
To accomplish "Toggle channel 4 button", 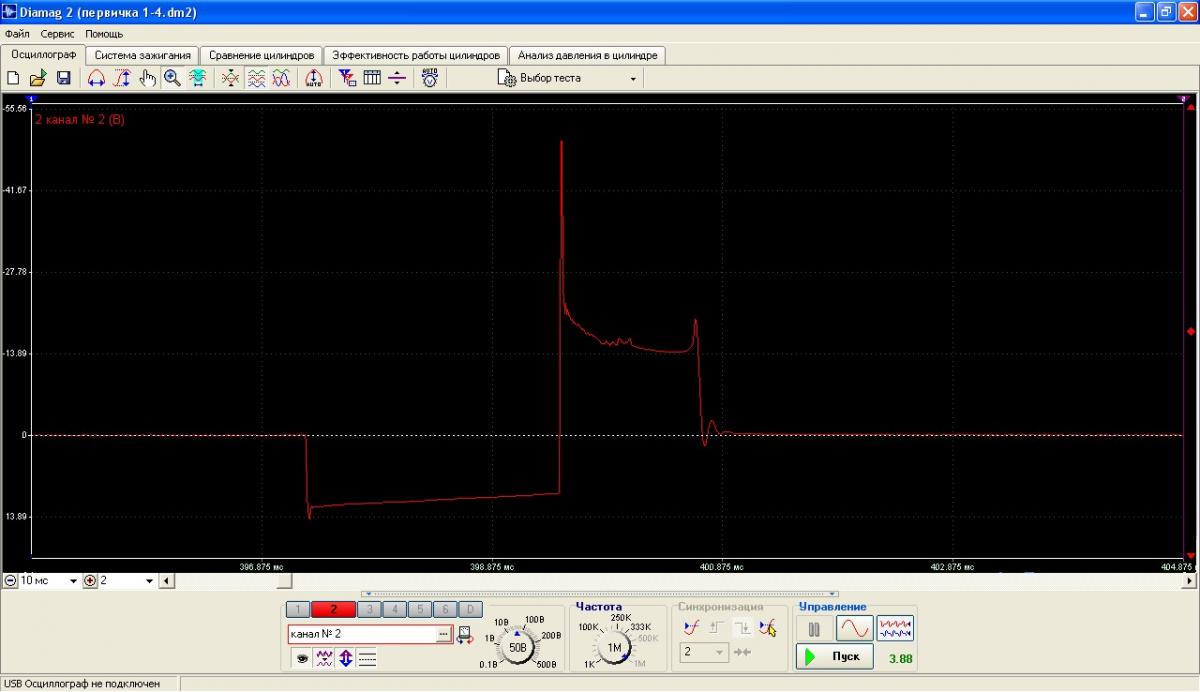I will click(395, 609).
